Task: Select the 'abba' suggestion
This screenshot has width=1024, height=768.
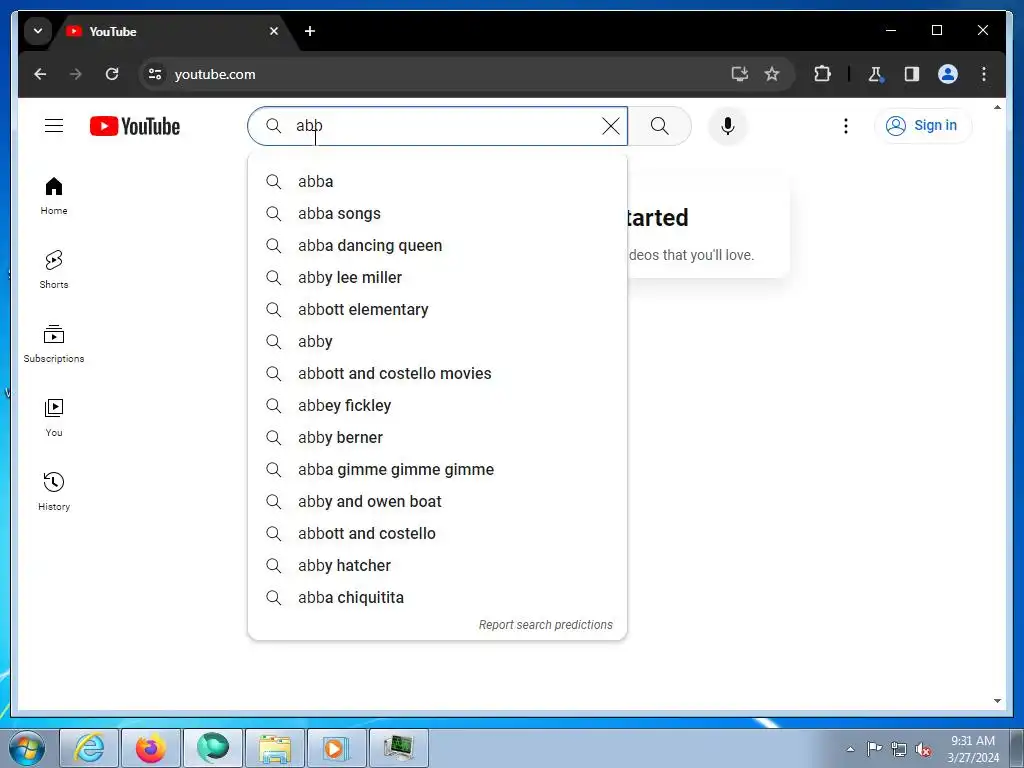Action: [x=438, y=182]
